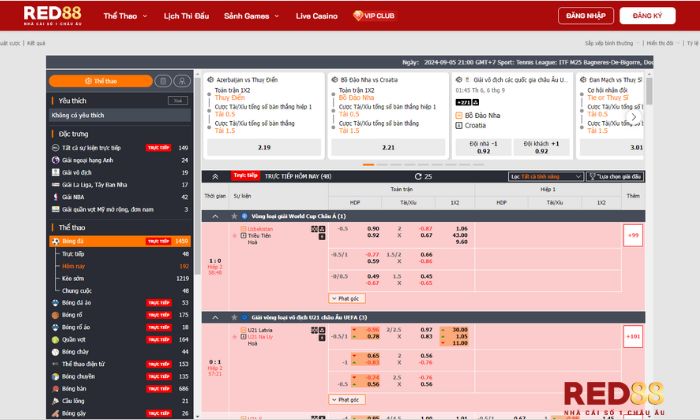This screenshot has height=420, width=700.
Task: Click the Kết quả link at top left
Action: tap(36, 43)
